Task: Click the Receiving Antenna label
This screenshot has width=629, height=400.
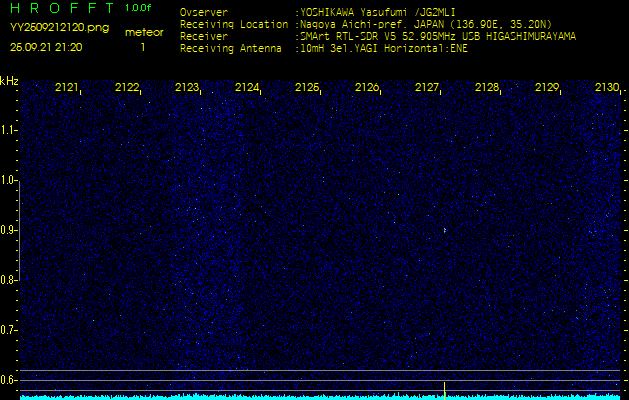Action: (x=231, y=49)
